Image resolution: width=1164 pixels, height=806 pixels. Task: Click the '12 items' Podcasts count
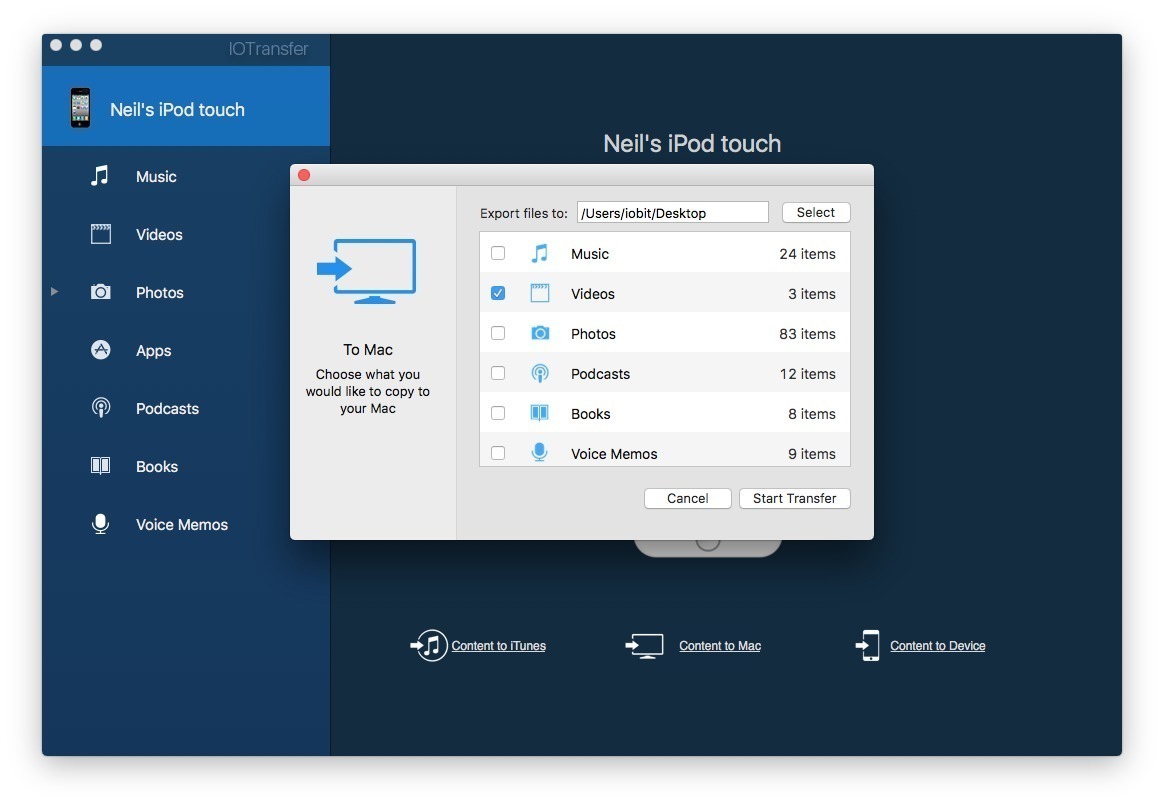[x=807, y=374]
